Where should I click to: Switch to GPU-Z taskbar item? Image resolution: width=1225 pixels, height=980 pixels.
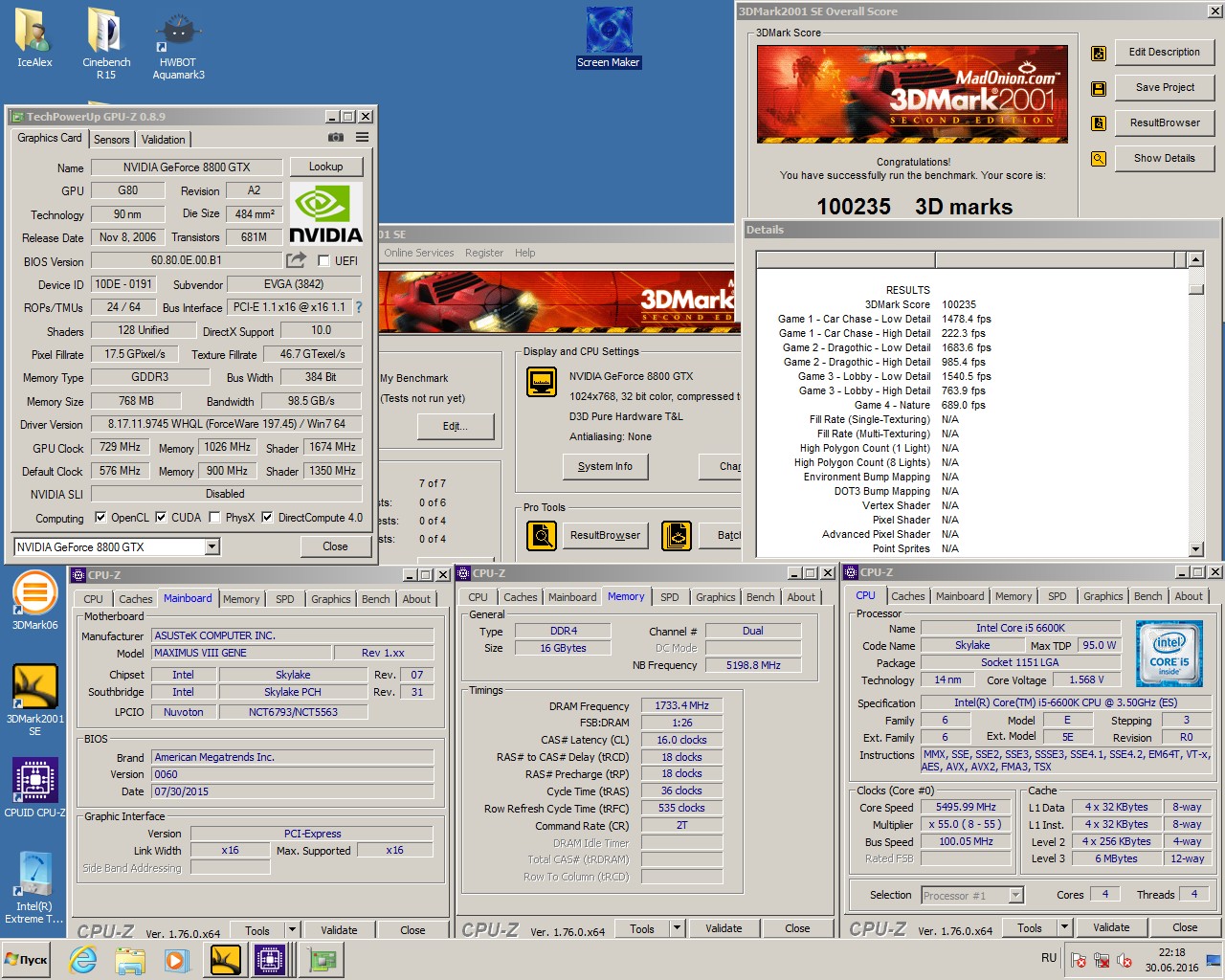tap(323, 960)
